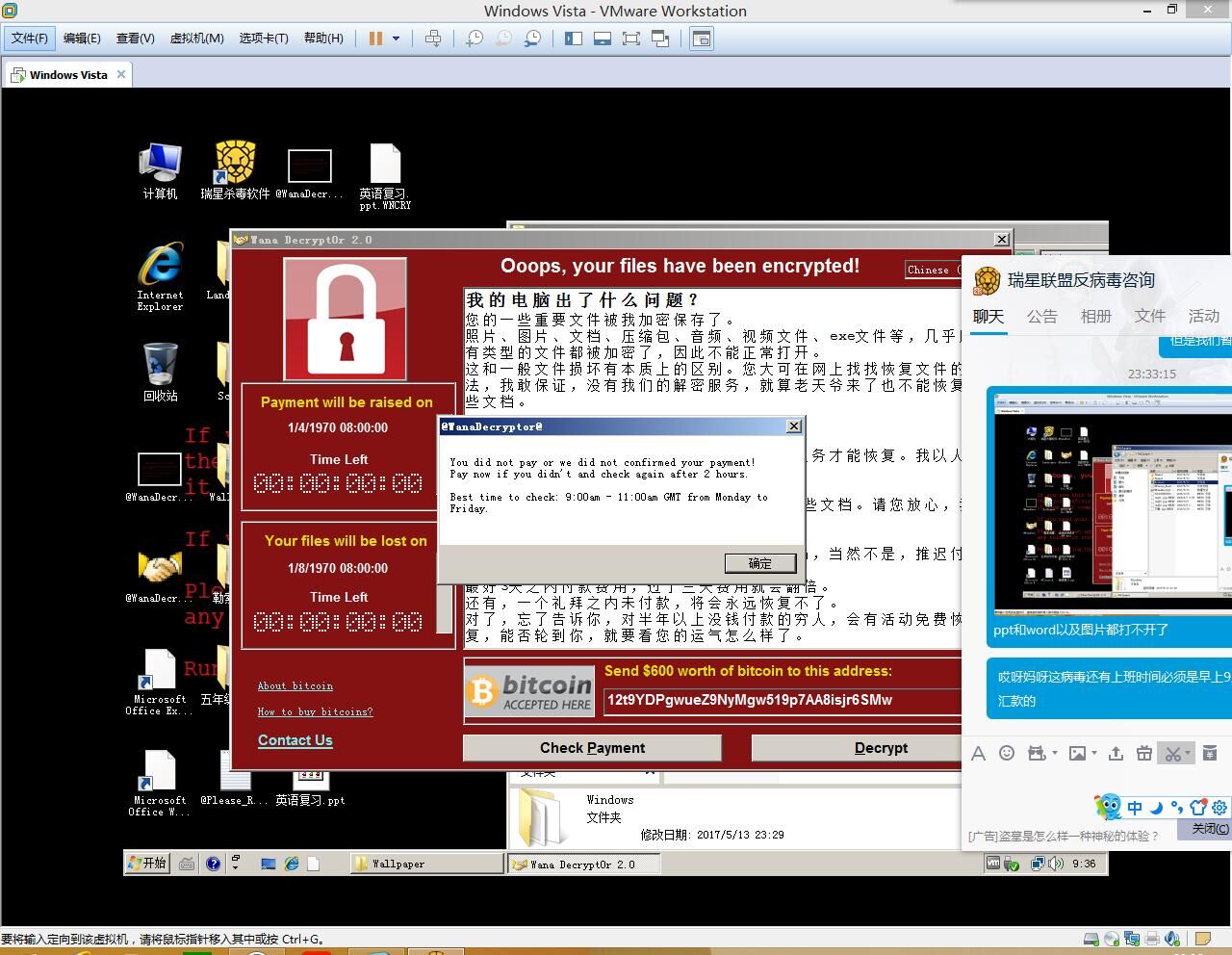Select the 回收站 recycle bin icon

tap(160, 372)
